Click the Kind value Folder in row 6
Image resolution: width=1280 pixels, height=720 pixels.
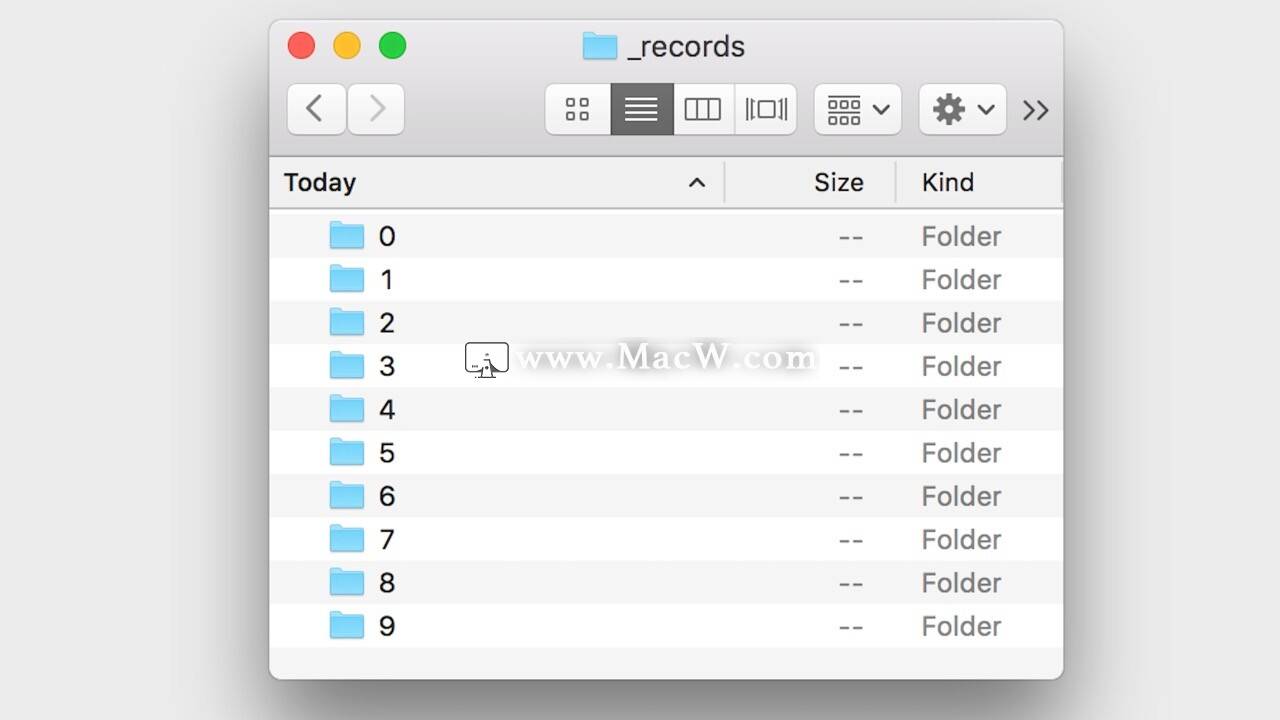pos(961,496)
